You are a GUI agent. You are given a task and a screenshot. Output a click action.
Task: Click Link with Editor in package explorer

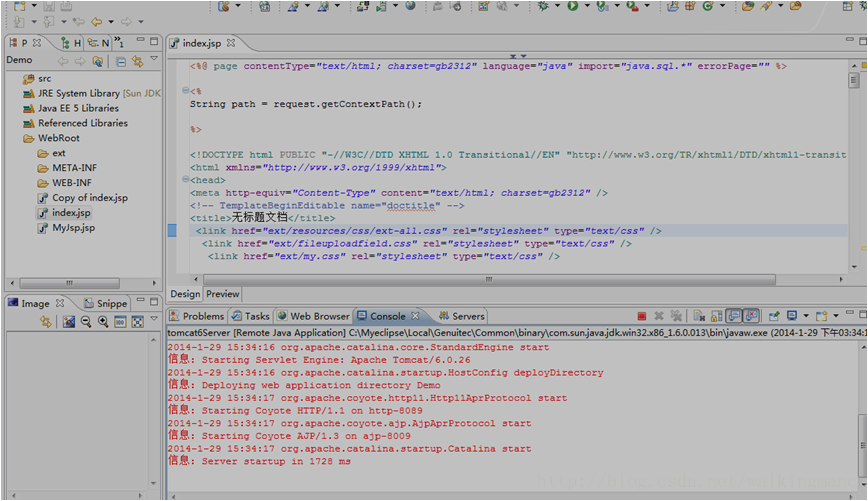(x=136, y=61)
